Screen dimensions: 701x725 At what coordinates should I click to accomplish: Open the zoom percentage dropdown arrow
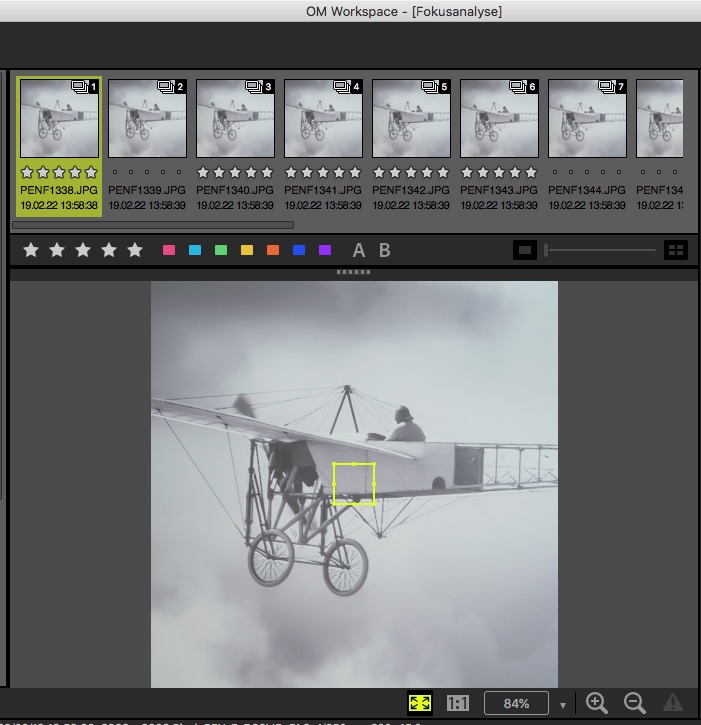(563, 705)
